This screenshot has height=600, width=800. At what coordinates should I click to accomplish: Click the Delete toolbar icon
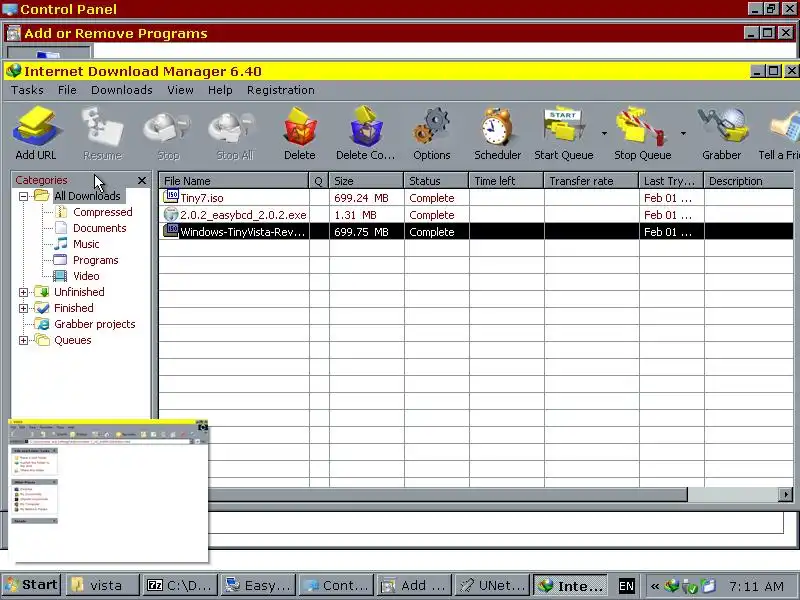coord(299,133)
